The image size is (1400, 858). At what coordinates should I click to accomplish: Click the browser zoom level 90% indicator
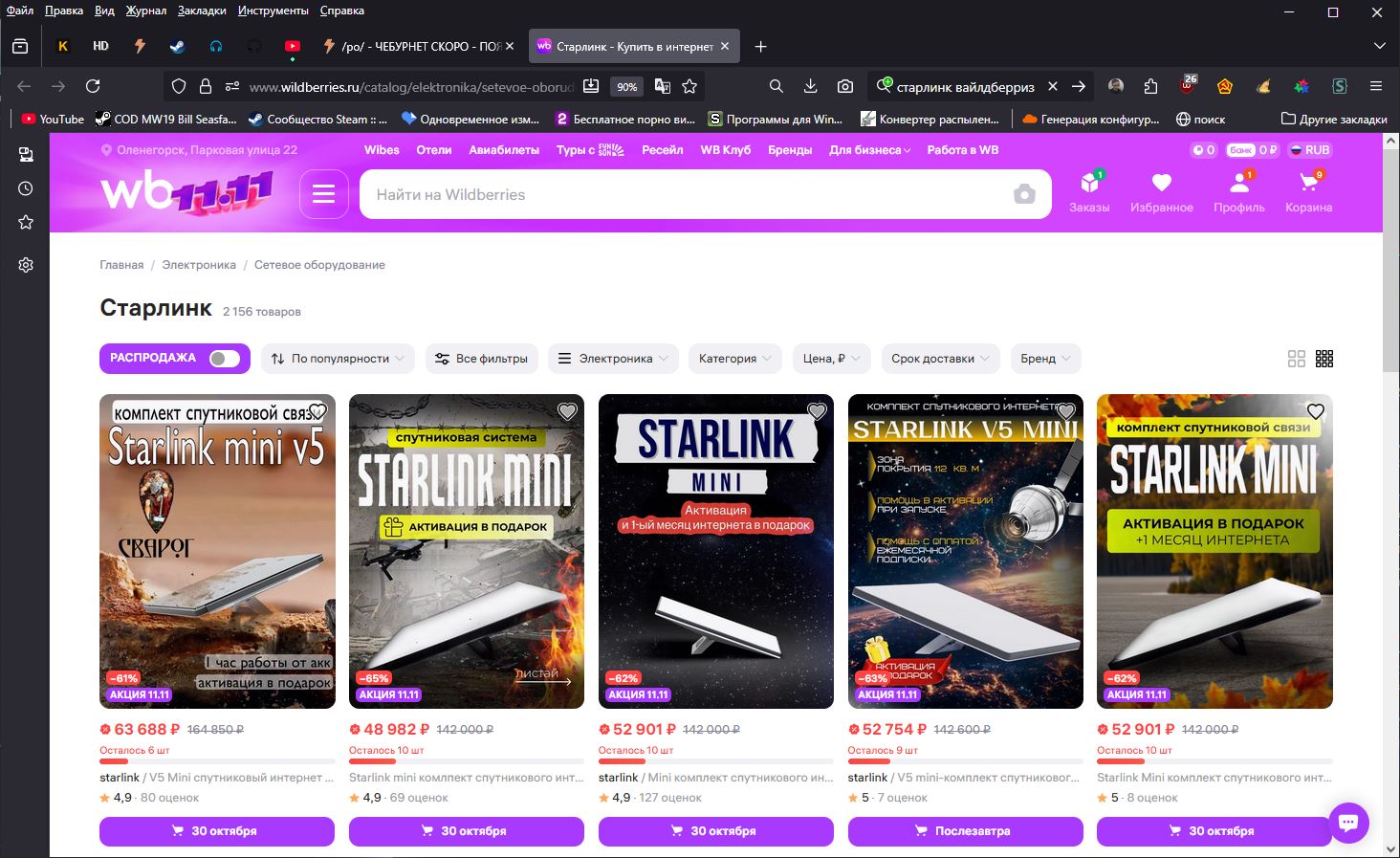[626, 86]
